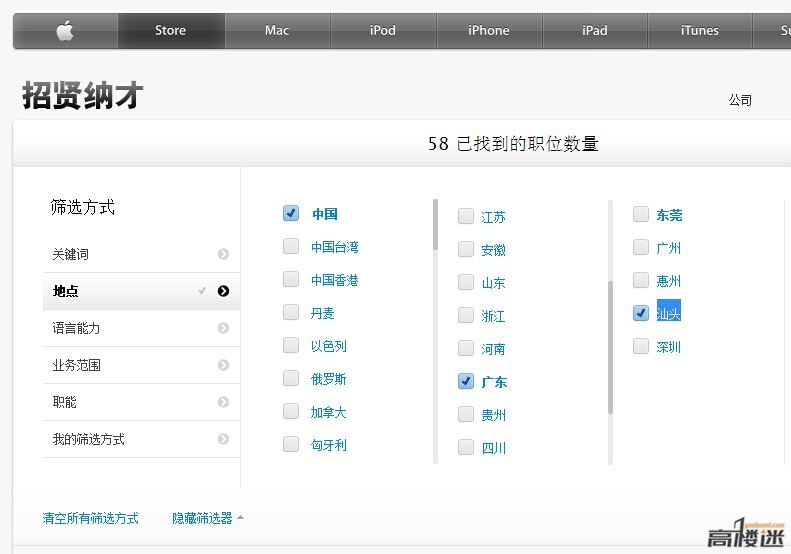The image size is (791, 554).
Task: Check the 河南 province checkbox
Action: coord(466,348)
